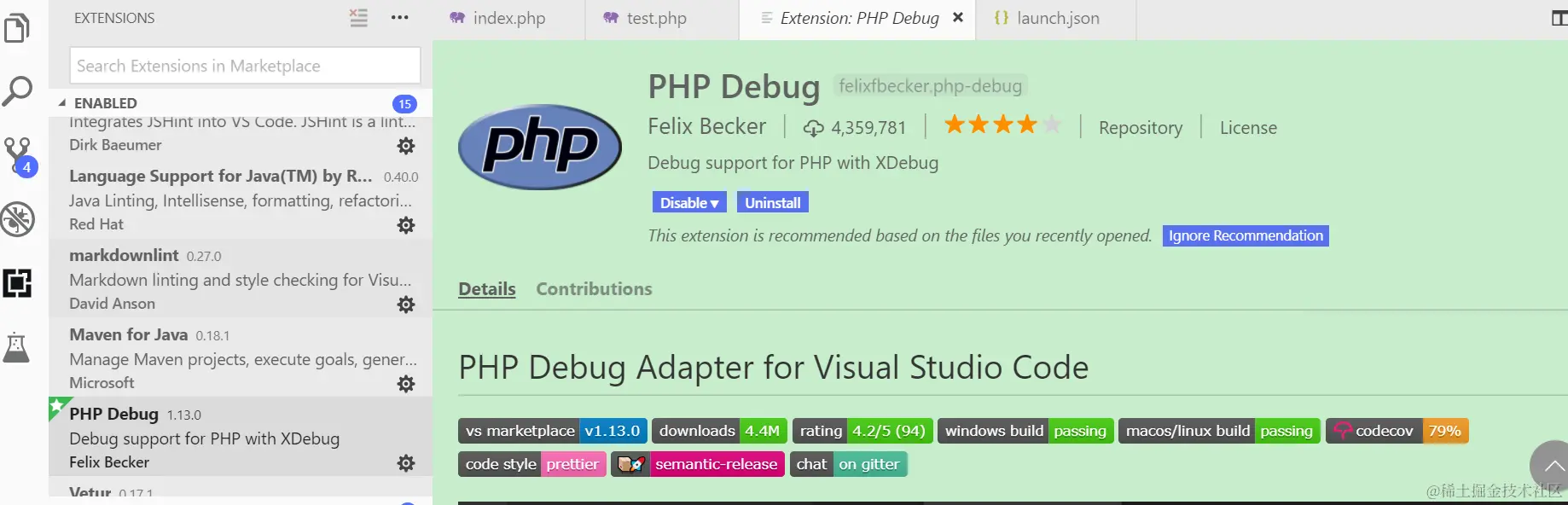The image size is (1568, 505).
Task: Open the Test beaker view
Action: [x=17, y=347]
